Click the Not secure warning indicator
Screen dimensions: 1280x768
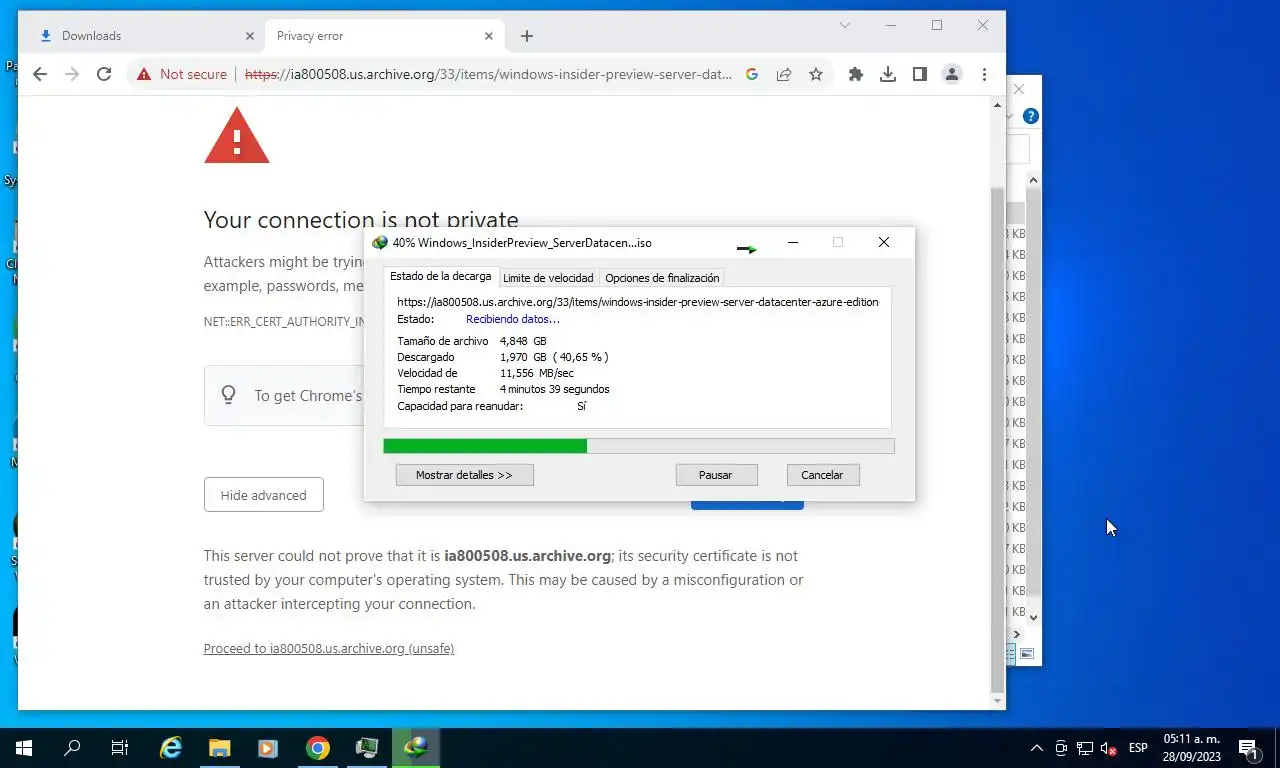pyautogui.click(x=182, y=74)
